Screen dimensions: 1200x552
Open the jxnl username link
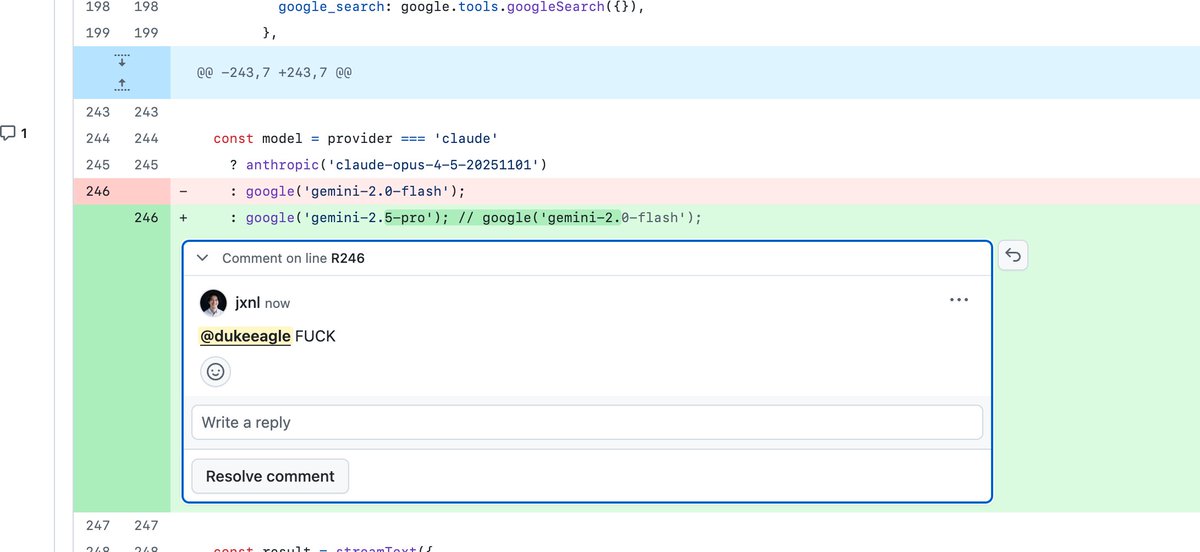pos(247,302)
